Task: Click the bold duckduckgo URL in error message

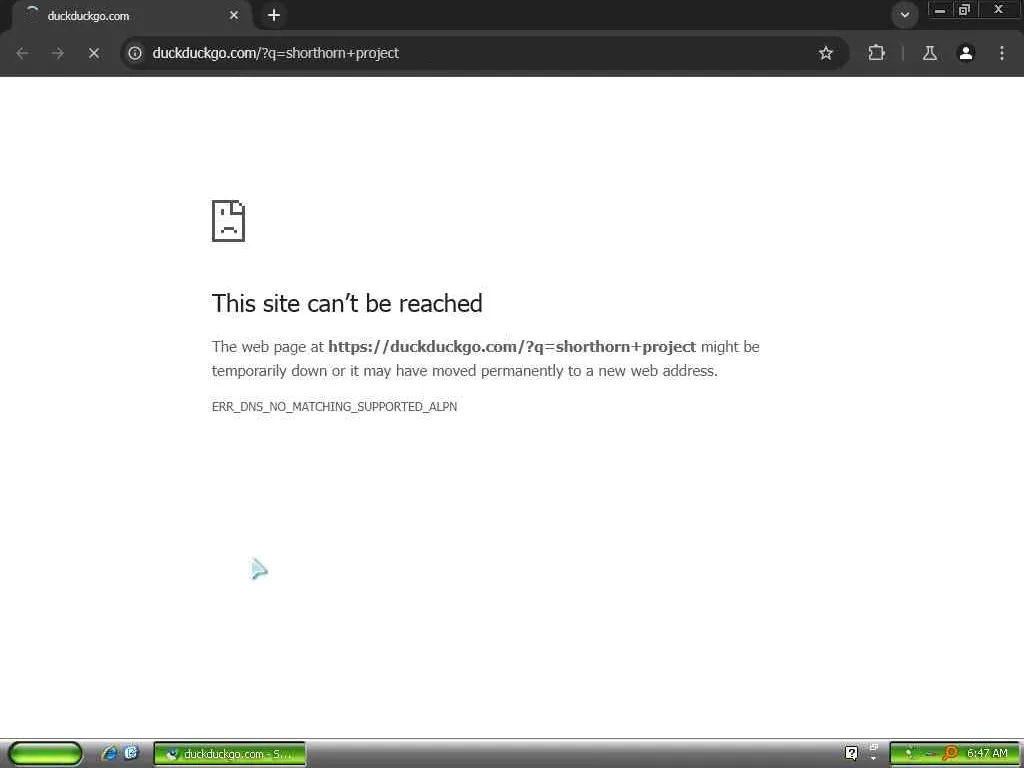Action: click(x=512, y=347)
